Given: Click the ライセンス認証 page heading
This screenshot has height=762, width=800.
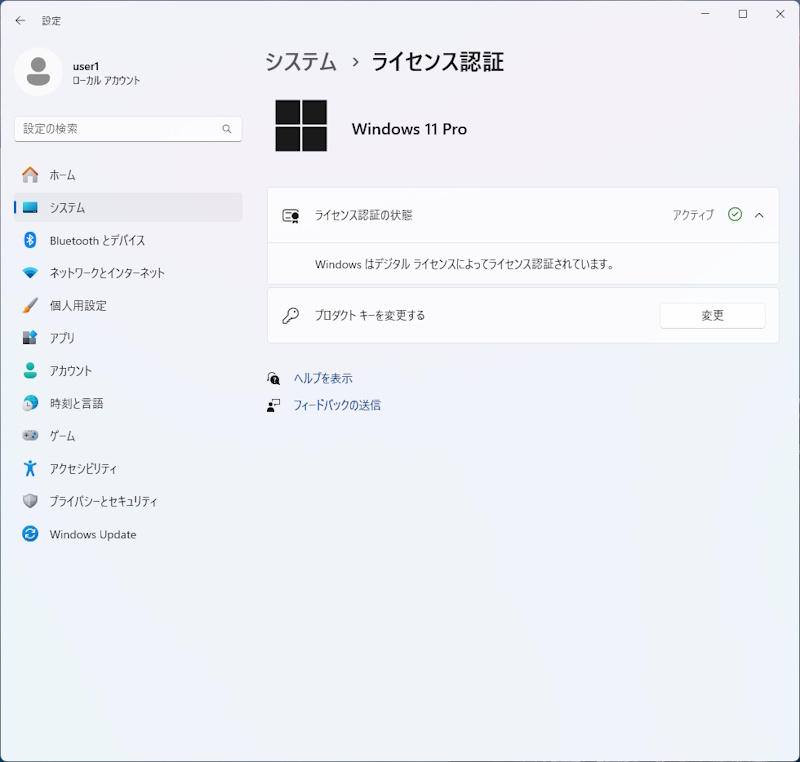Looking at the screenshot, I should tap(438, 62).
